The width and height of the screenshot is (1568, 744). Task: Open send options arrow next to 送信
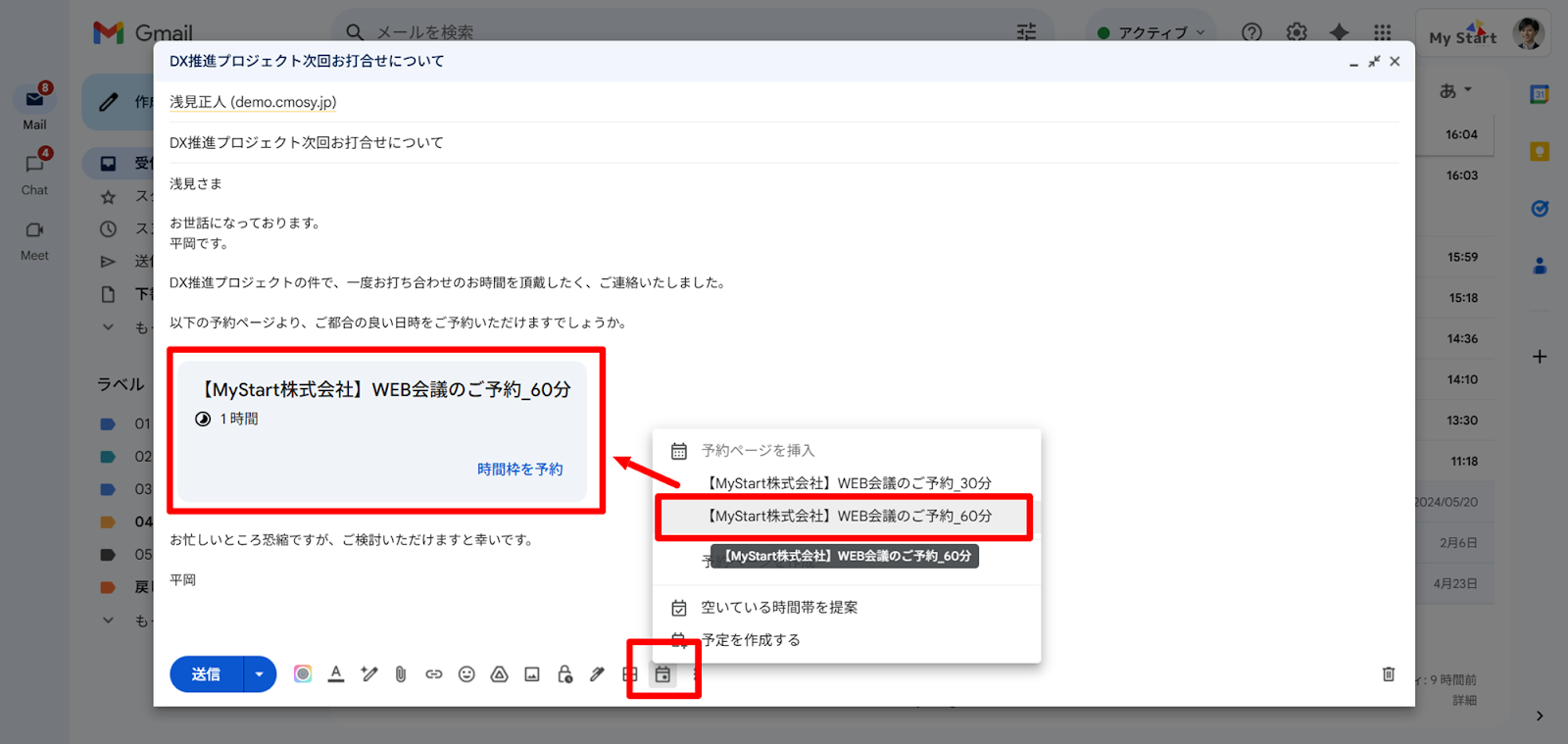click(x=260, y=674)
